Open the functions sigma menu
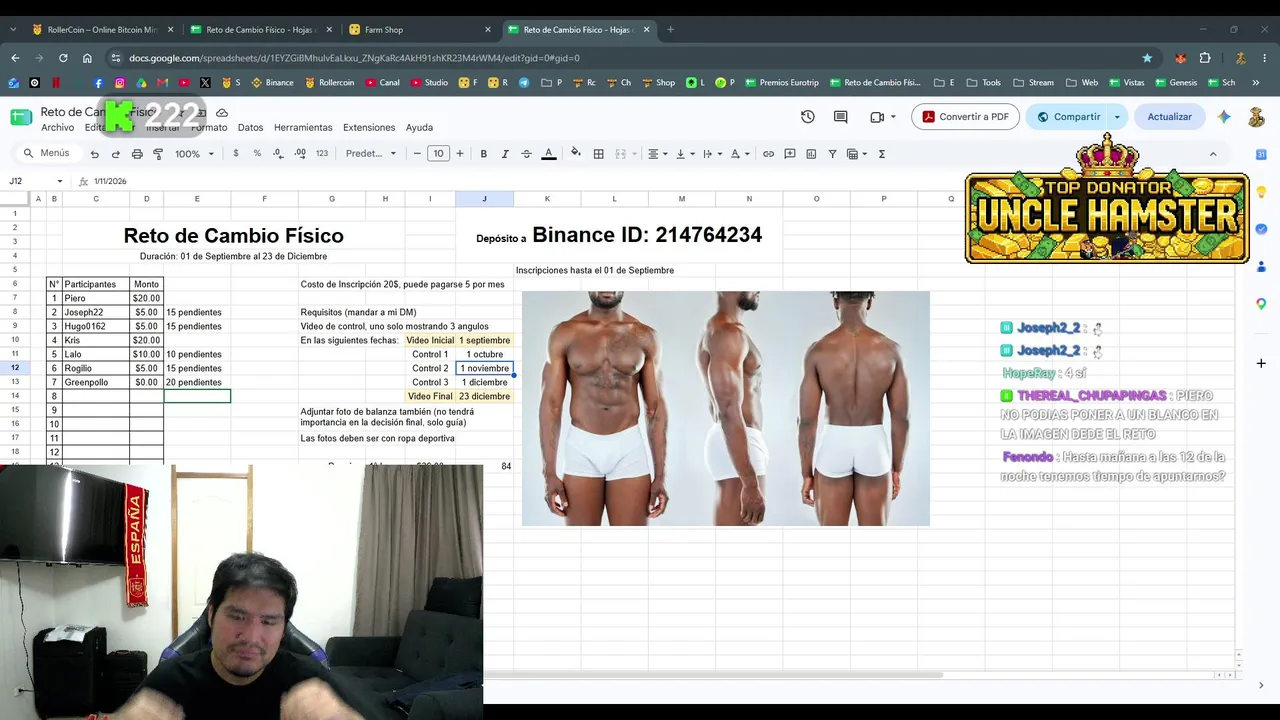The width and height of the screenshot is (1280, 720). pos(881,154)
